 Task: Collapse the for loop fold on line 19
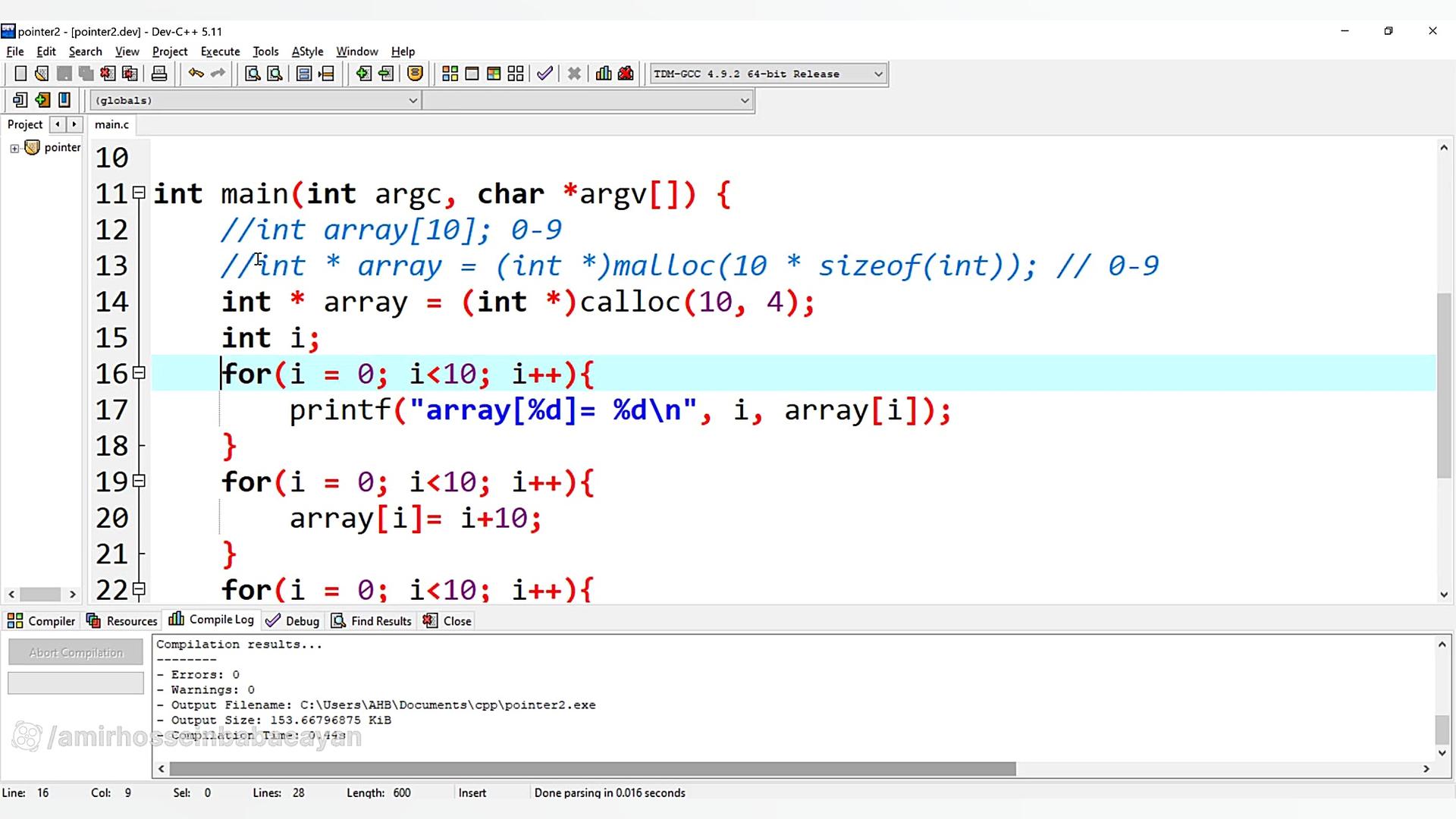pos(139,481)
